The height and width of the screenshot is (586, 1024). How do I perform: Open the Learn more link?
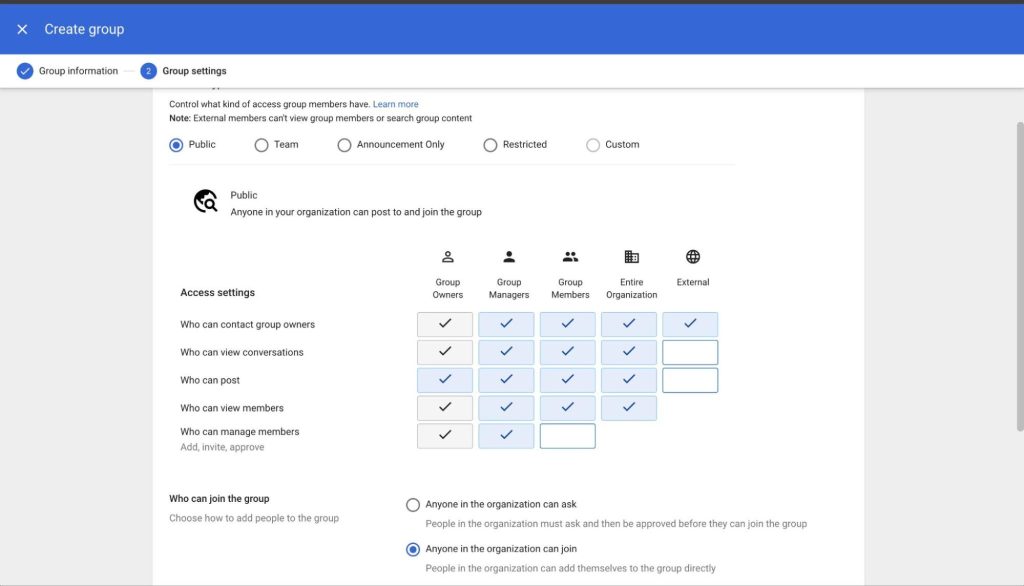click(x=396, y=103)
